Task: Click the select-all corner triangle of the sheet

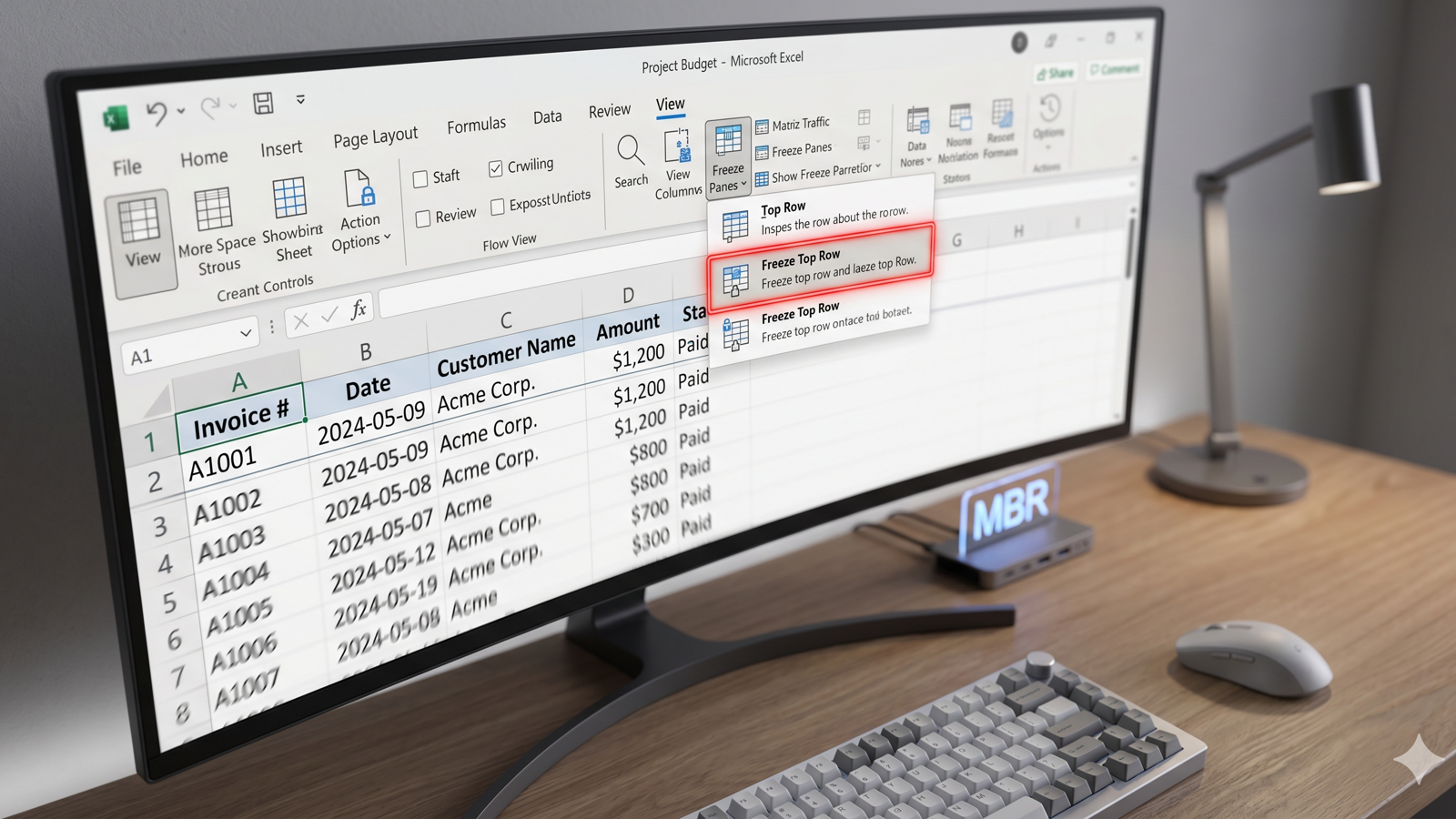Action: pyautogui.click(x=157, y=401)
